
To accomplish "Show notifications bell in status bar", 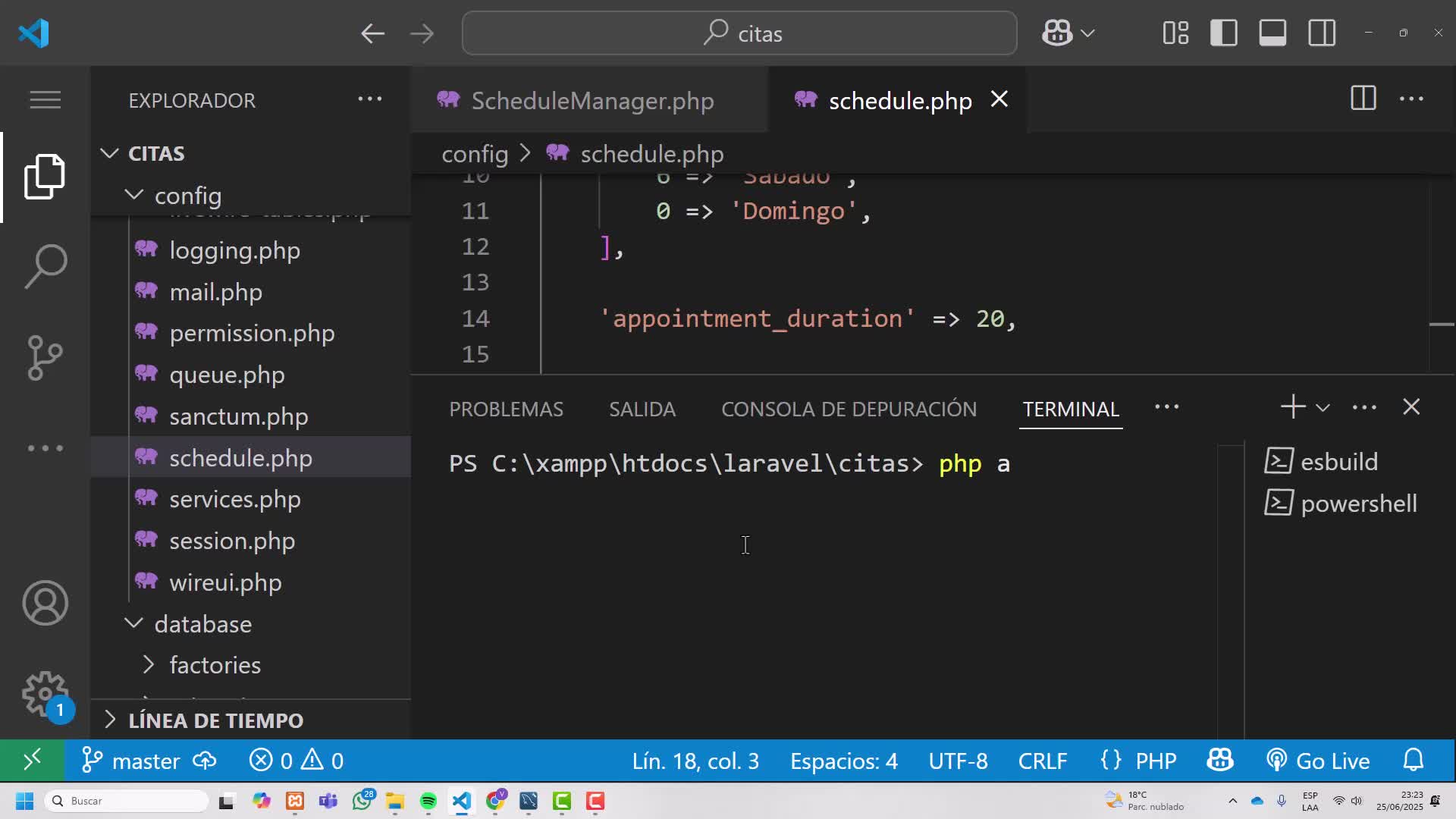I will [1414, 761].
